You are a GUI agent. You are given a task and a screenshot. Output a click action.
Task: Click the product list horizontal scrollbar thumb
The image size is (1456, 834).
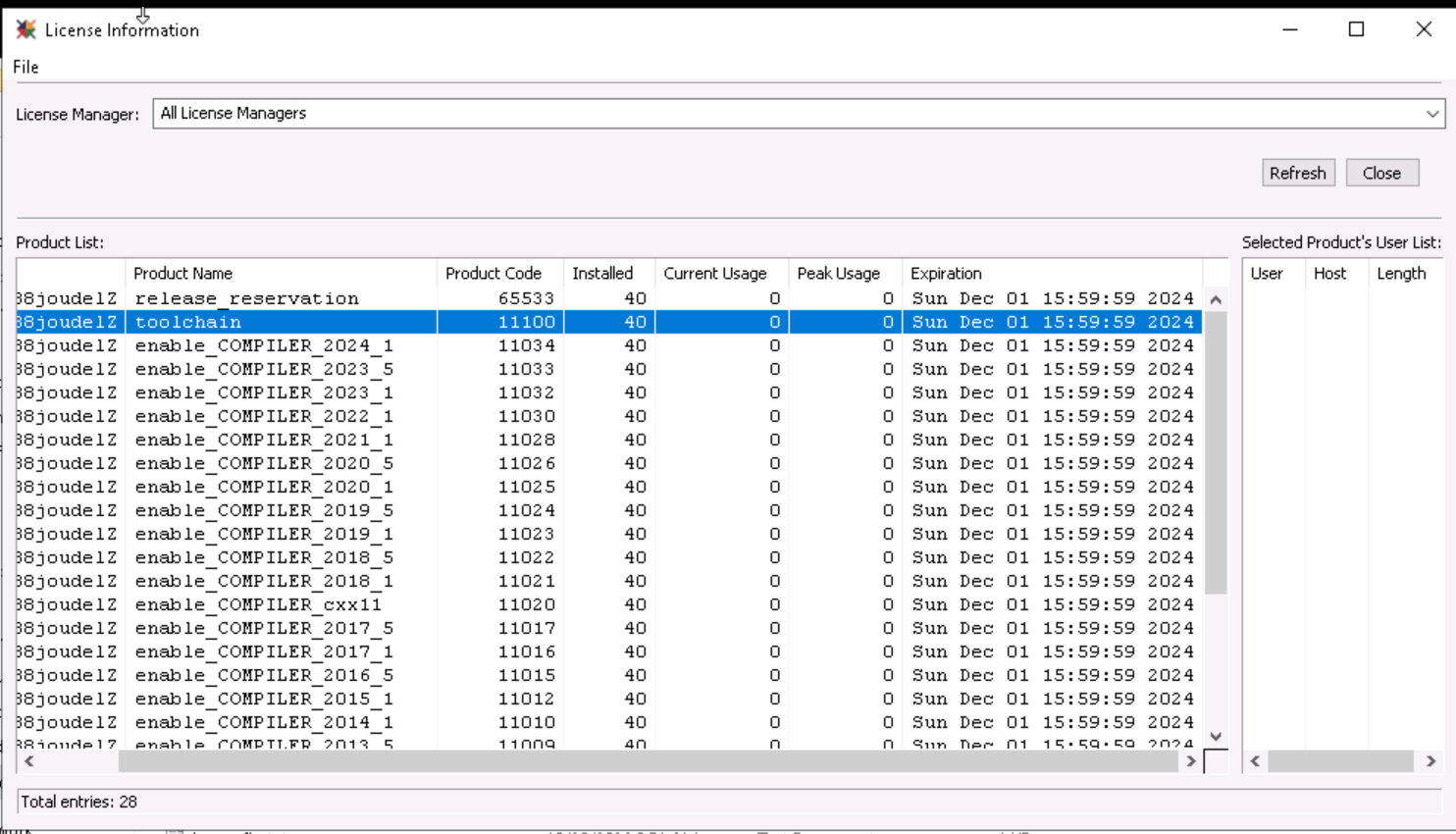(x=649, y=761)
